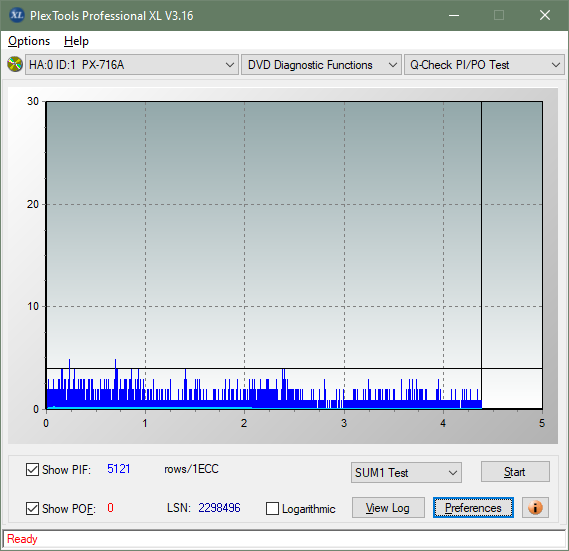Click the PlexTools XL logo icon
This screenshot has width=569, height=551.
click(16, 15)
